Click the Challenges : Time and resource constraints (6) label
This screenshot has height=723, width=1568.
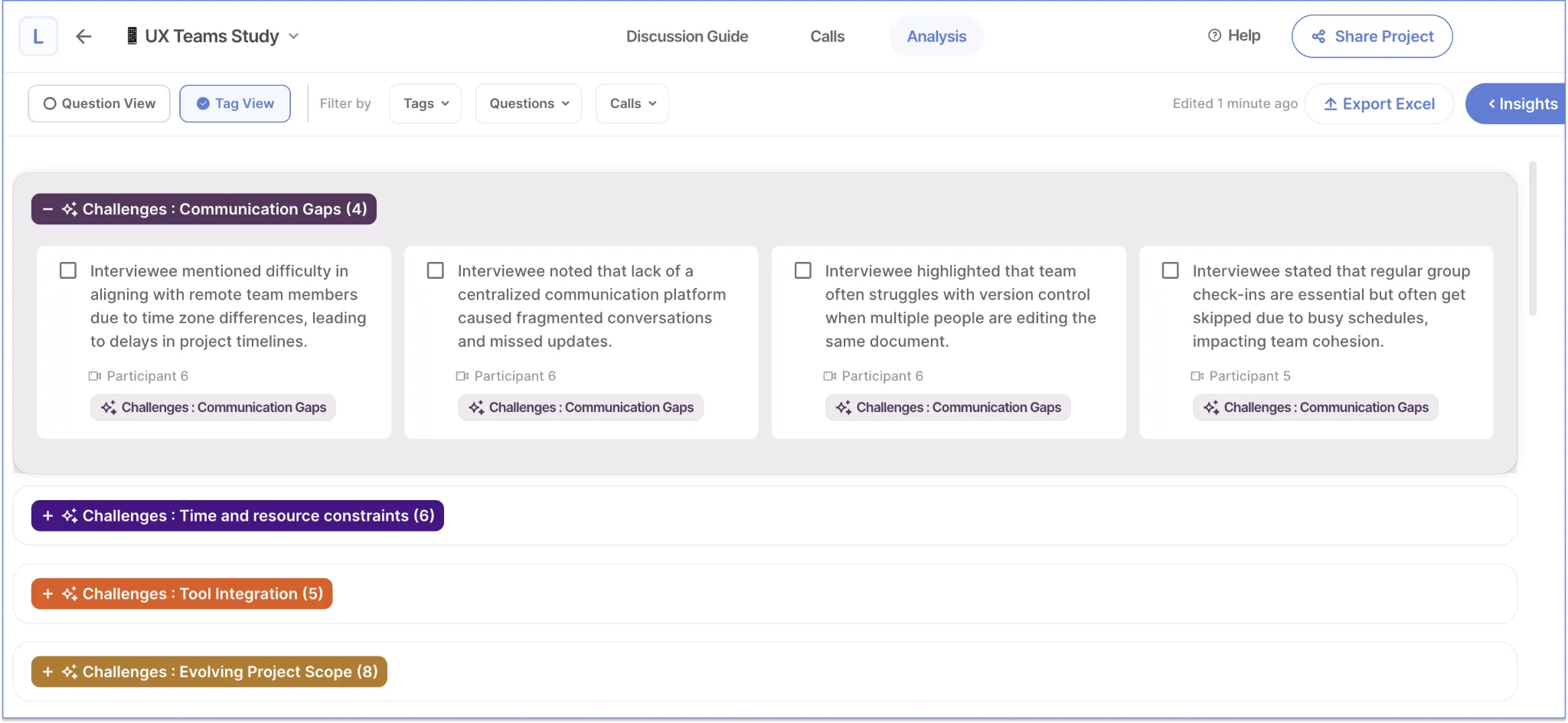[259, 515]
